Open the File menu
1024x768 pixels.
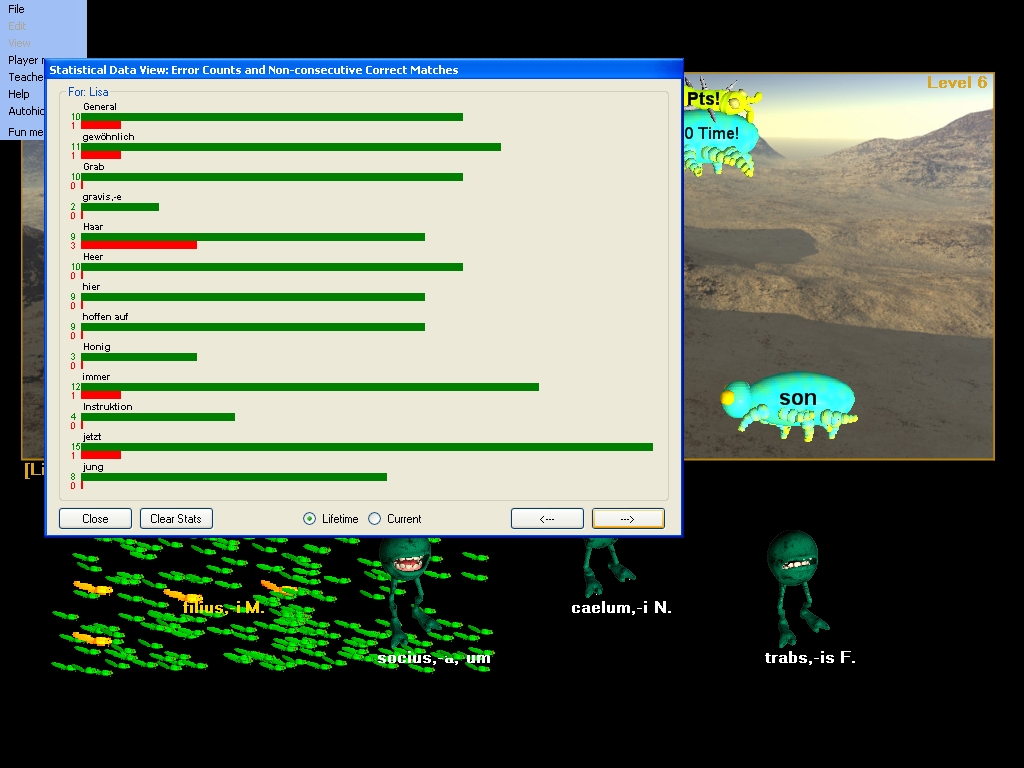point(16,9)
